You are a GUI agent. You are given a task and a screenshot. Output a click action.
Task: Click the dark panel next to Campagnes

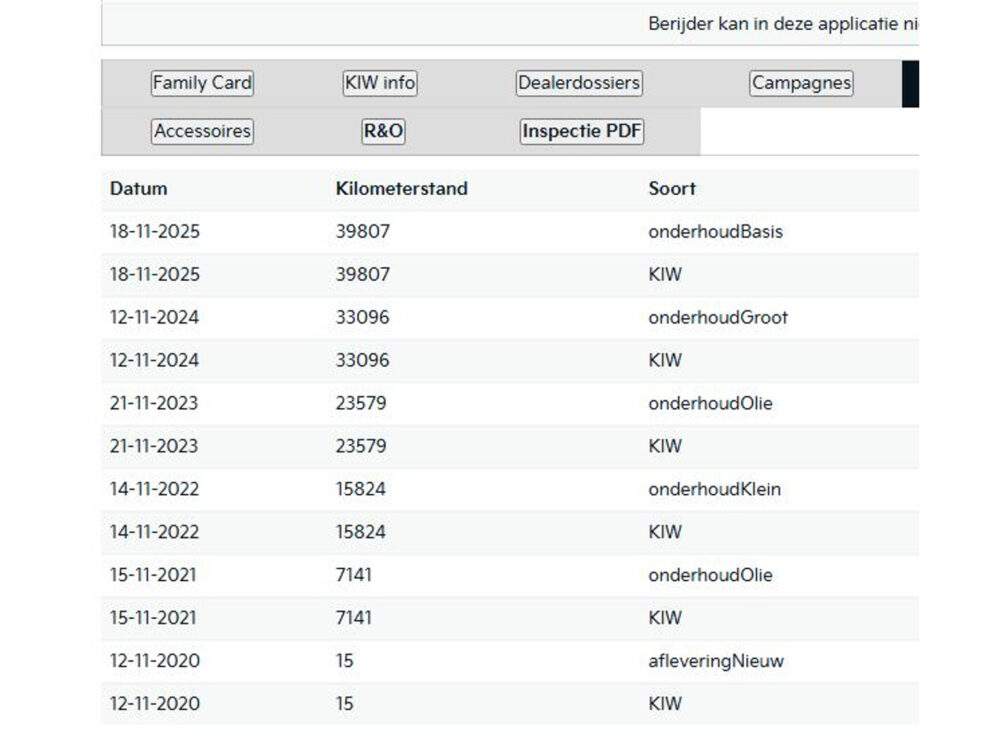[x=910, y=84]
